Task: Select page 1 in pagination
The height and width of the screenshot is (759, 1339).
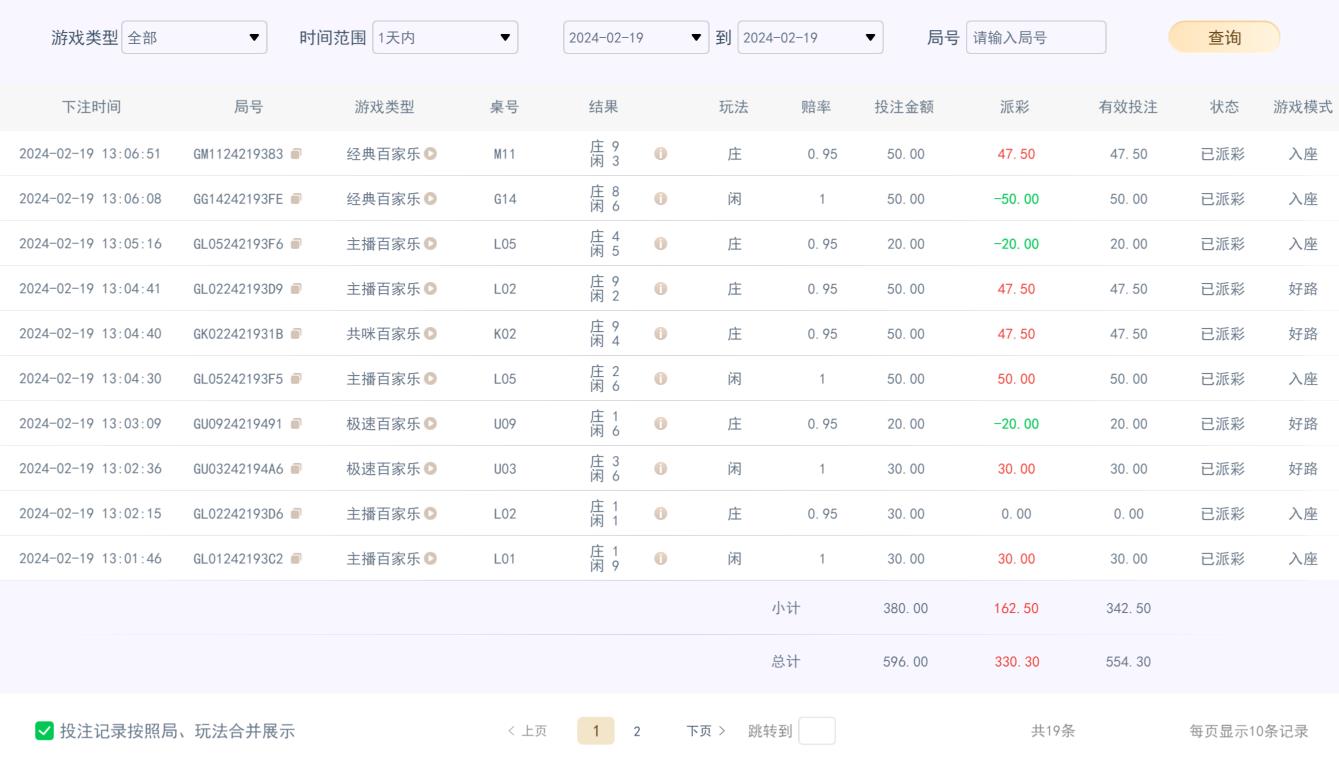Action: [x=596, y=731]
